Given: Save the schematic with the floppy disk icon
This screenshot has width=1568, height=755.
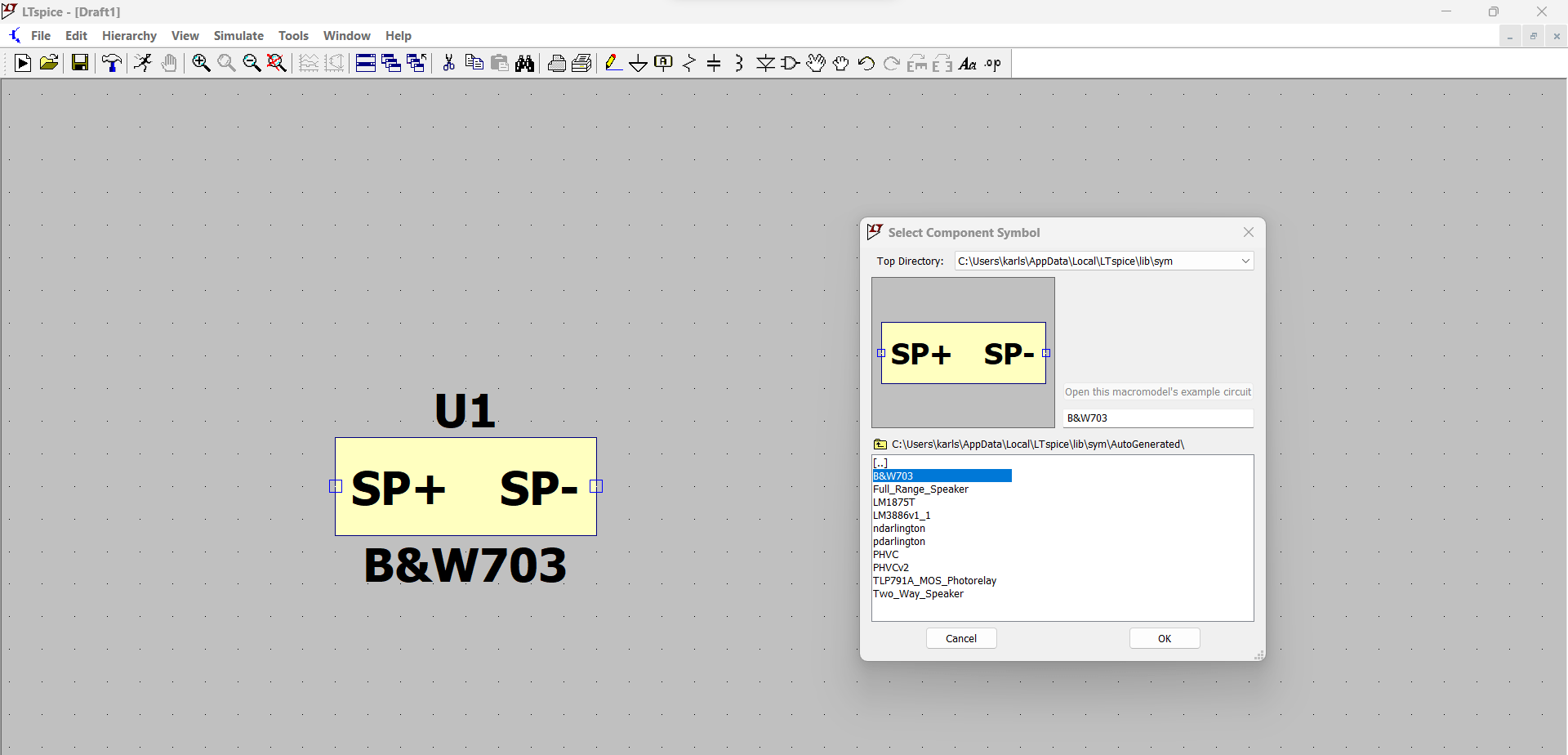Looking at the screenshot, I should coord(80,63).
